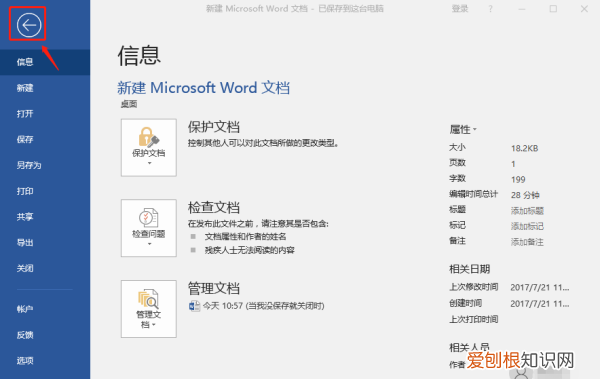Maximize the Word window
This screenshot has width=600, height=379.
click(553, 9)
